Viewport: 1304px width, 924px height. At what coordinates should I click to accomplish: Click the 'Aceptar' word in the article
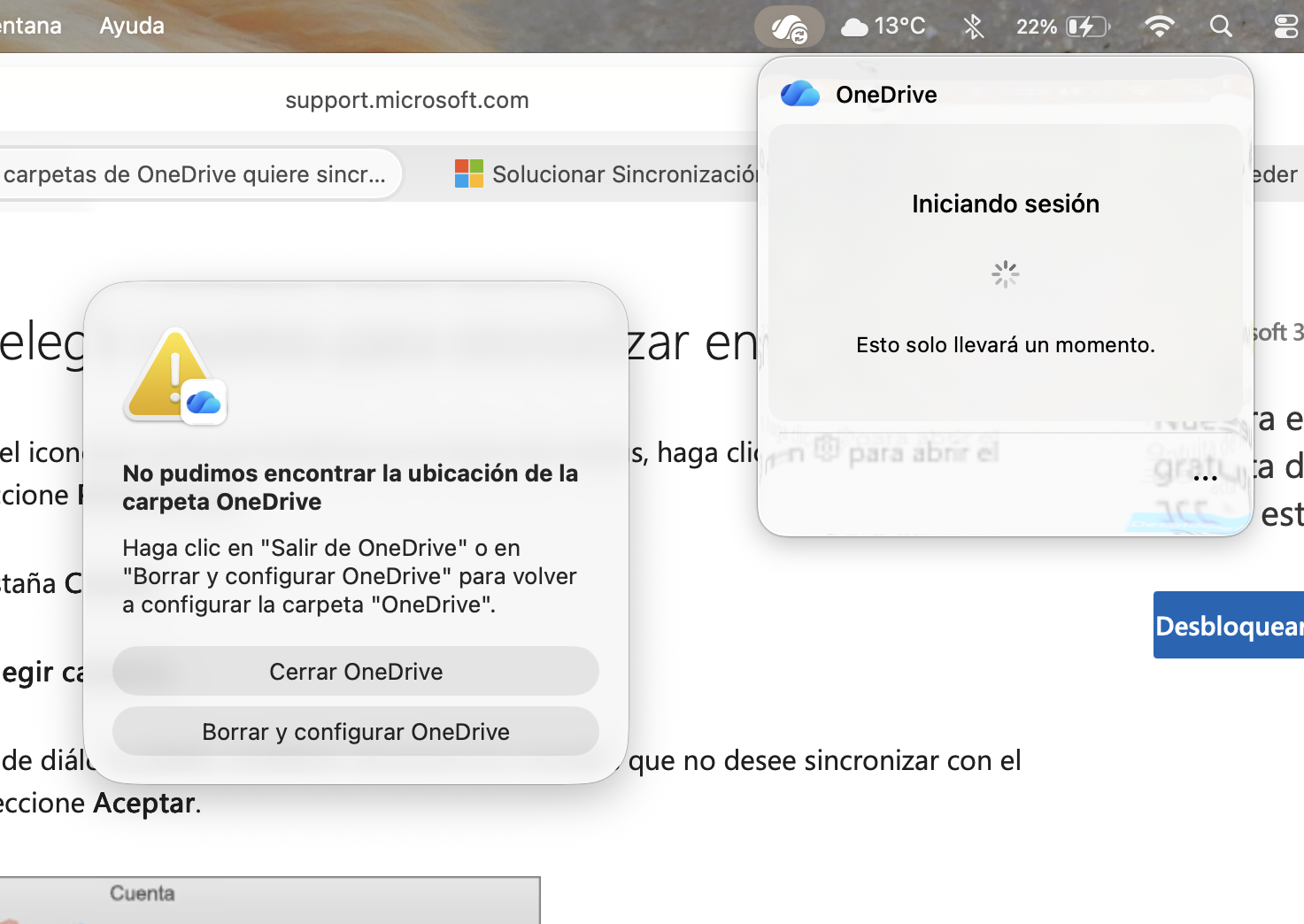tap(144, 804)
